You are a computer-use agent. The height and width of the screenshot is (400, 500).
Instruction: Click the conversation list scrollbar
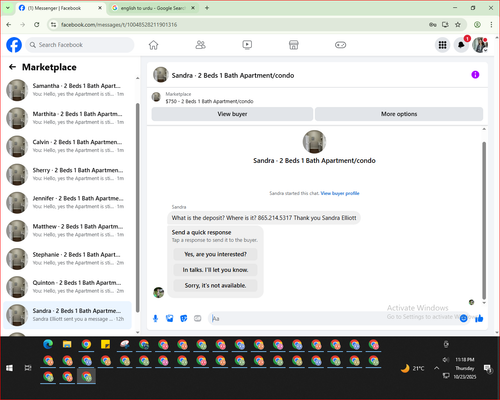137,207
